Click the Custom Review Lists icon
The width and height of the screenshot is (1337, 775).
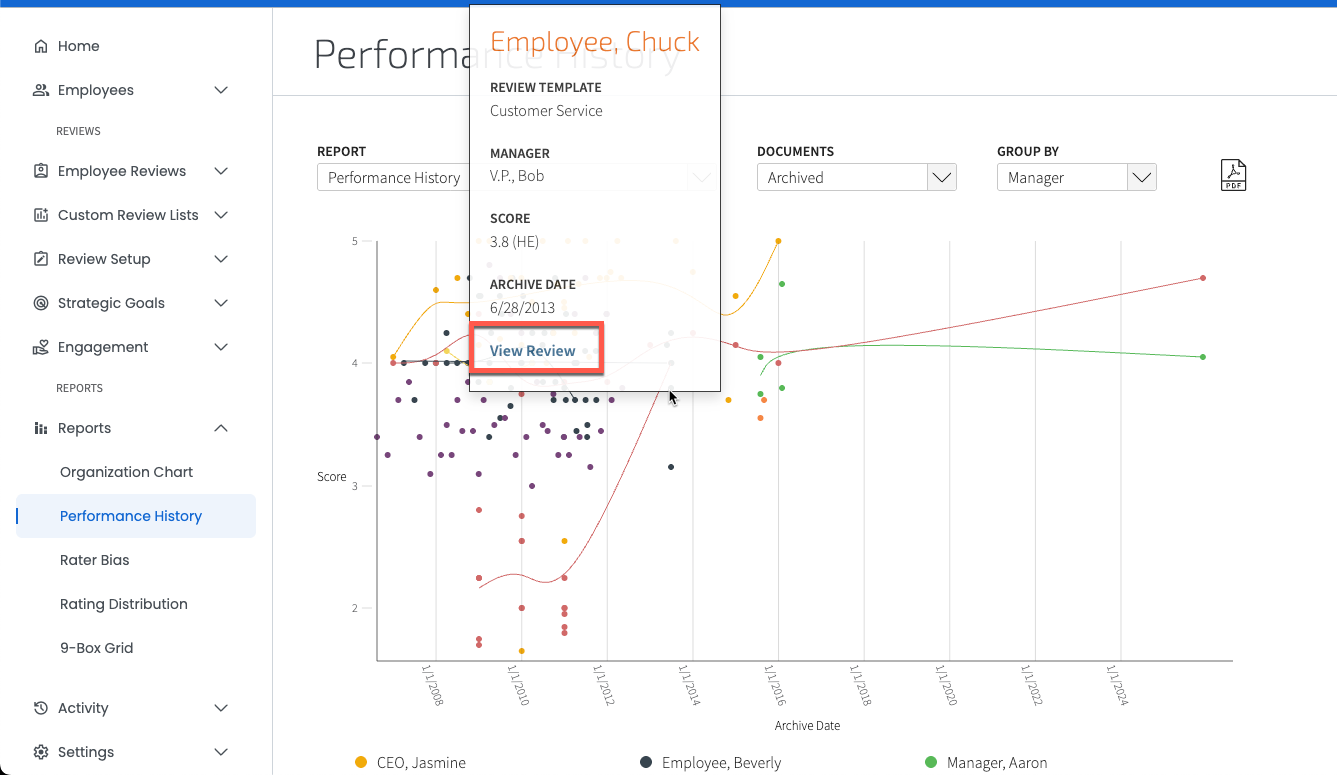[41, 215]
